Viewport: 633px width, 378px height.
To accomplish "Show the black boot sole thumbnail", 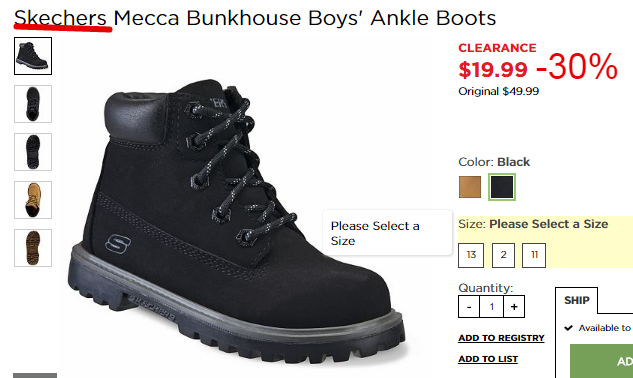I will coord(33,152).
